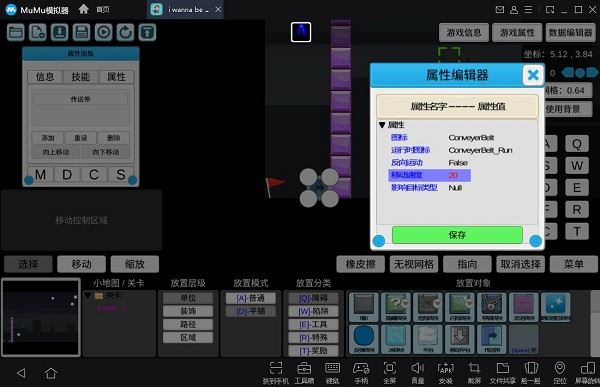Collapse the 关卡 folder tree node
600x387 pixels.
[x=88, y=295]
